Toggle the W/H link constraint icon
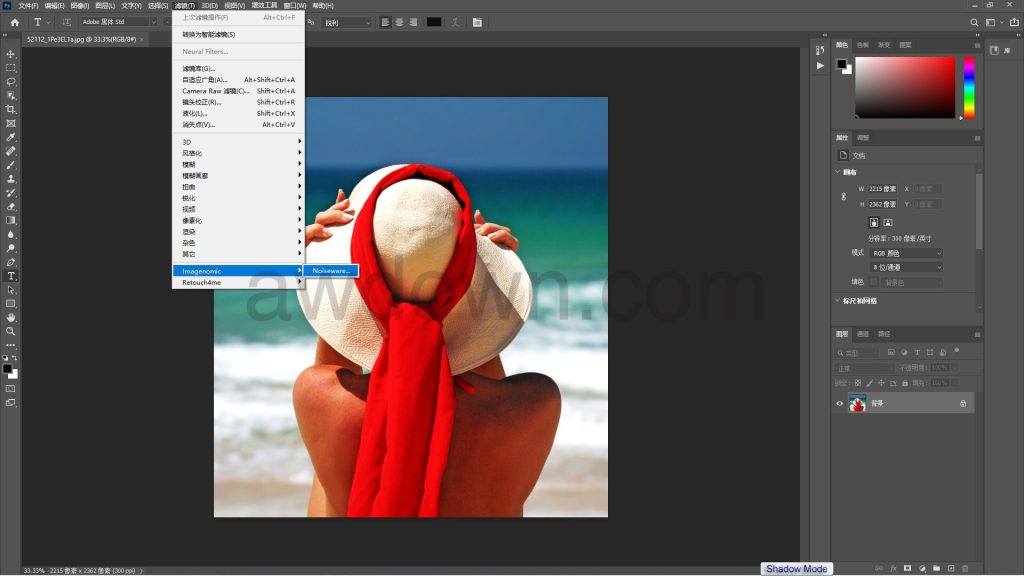Viewport: 1024px width, 576px height. click(843, 197)
